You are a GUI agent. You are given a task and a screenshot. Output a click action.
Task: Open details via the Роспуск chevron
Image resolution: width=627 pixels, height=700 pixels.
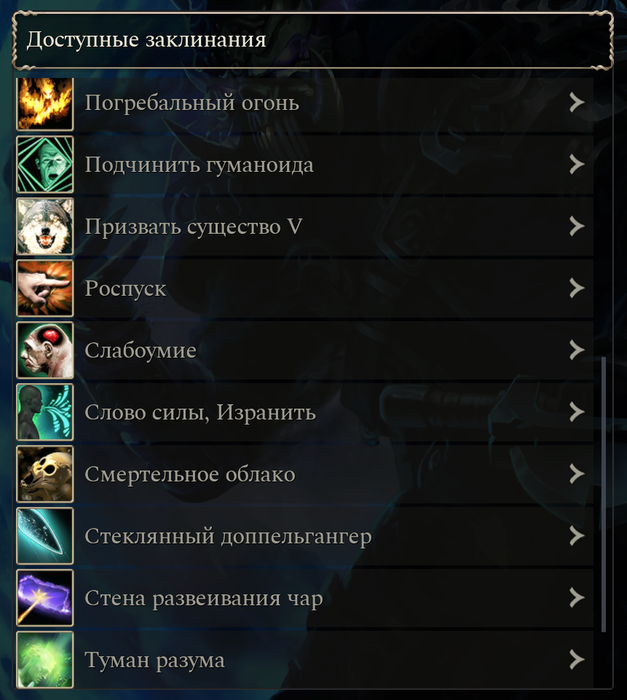(x=577, y=288)
